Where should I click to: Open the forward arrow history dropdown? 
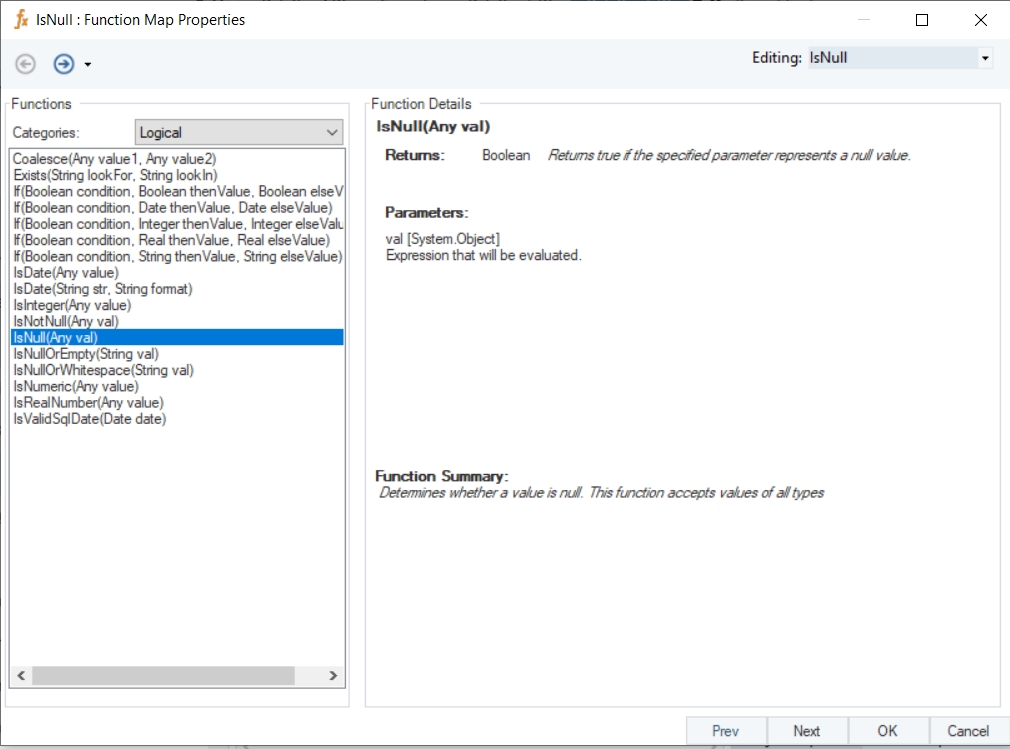click(88, 65)
